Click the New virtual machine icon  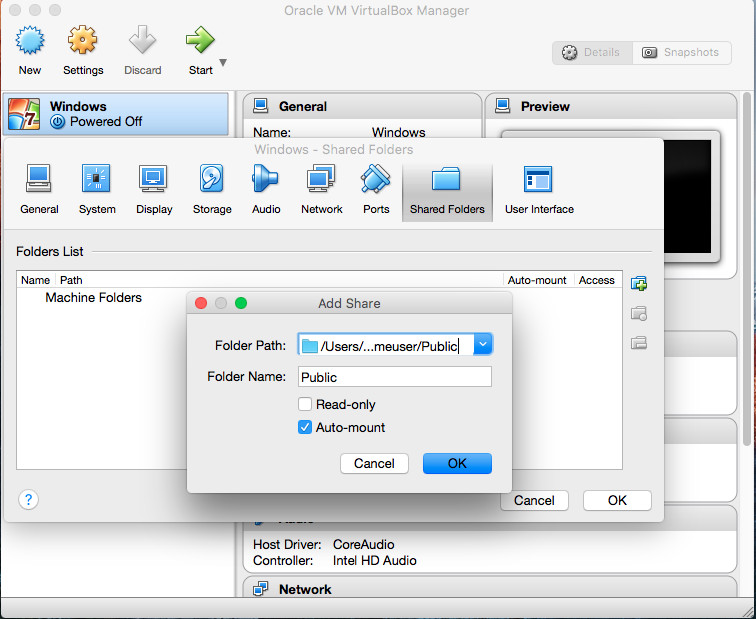(x=30, y=40)
